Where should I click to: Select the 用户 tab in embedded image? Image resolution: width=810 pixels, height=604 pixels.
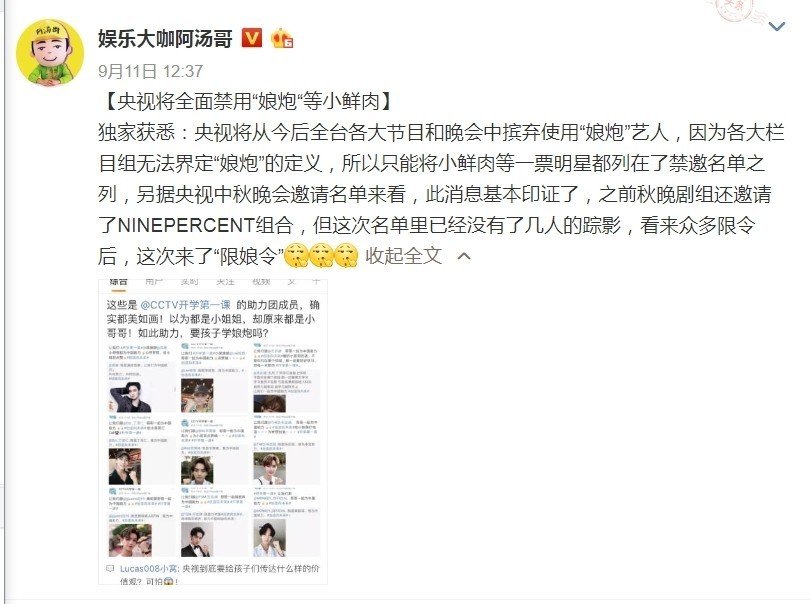click(x=154, y=282)
